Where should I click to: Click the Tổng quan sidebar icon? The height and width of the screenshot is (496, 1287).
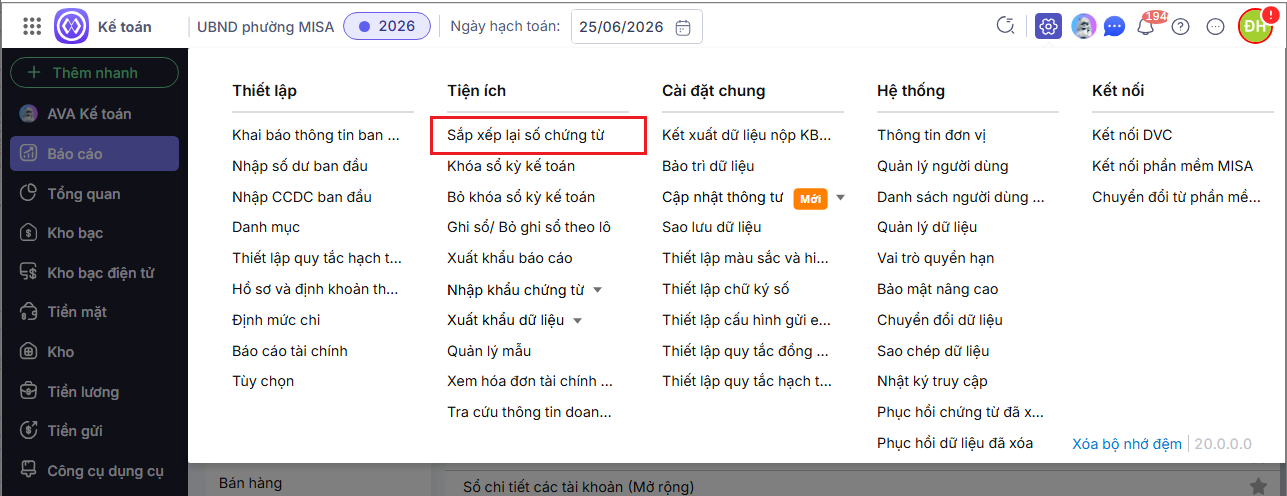pos(29,194)
